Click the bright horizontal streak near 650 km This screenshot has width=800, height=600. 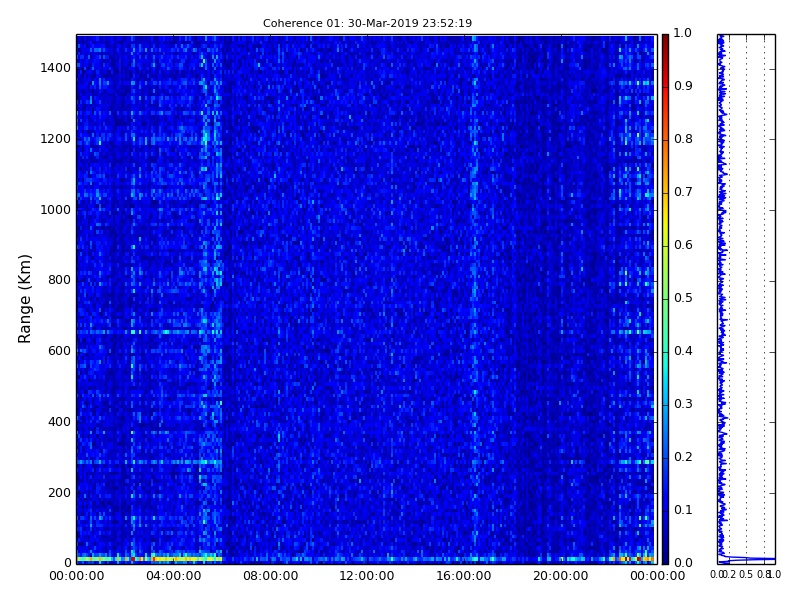149,332
